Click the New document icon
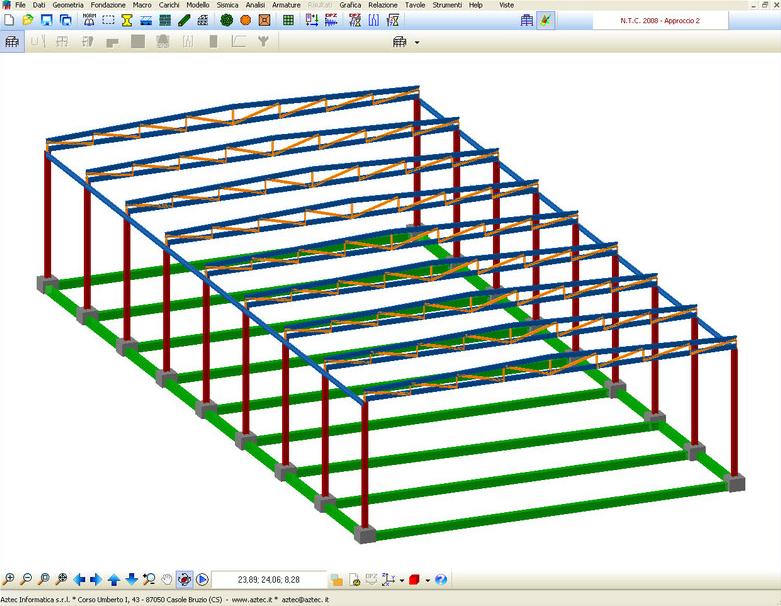This screenshot has width=781, height=606. (9, 20)
